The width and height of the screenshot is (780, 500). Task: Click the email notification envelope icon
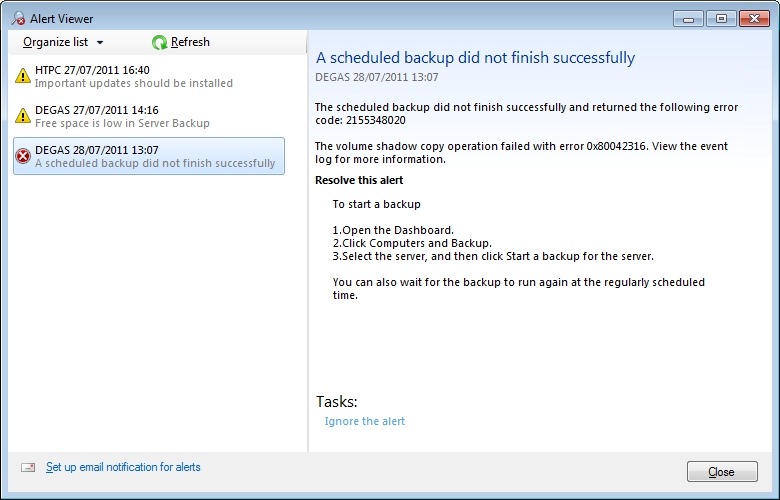28,467
